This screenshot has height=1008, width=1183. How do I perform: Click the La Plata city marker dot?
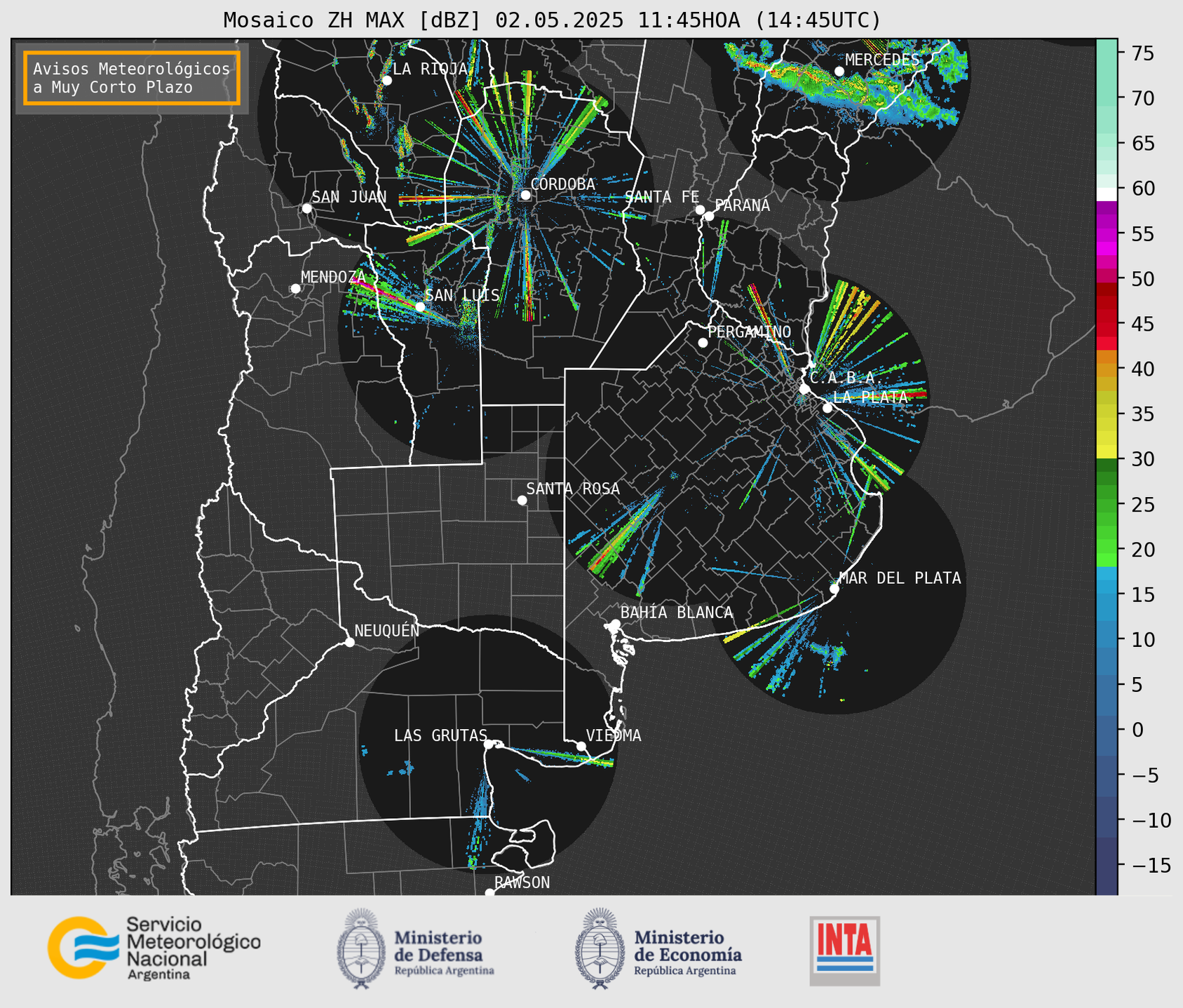(x=827, y=408)
